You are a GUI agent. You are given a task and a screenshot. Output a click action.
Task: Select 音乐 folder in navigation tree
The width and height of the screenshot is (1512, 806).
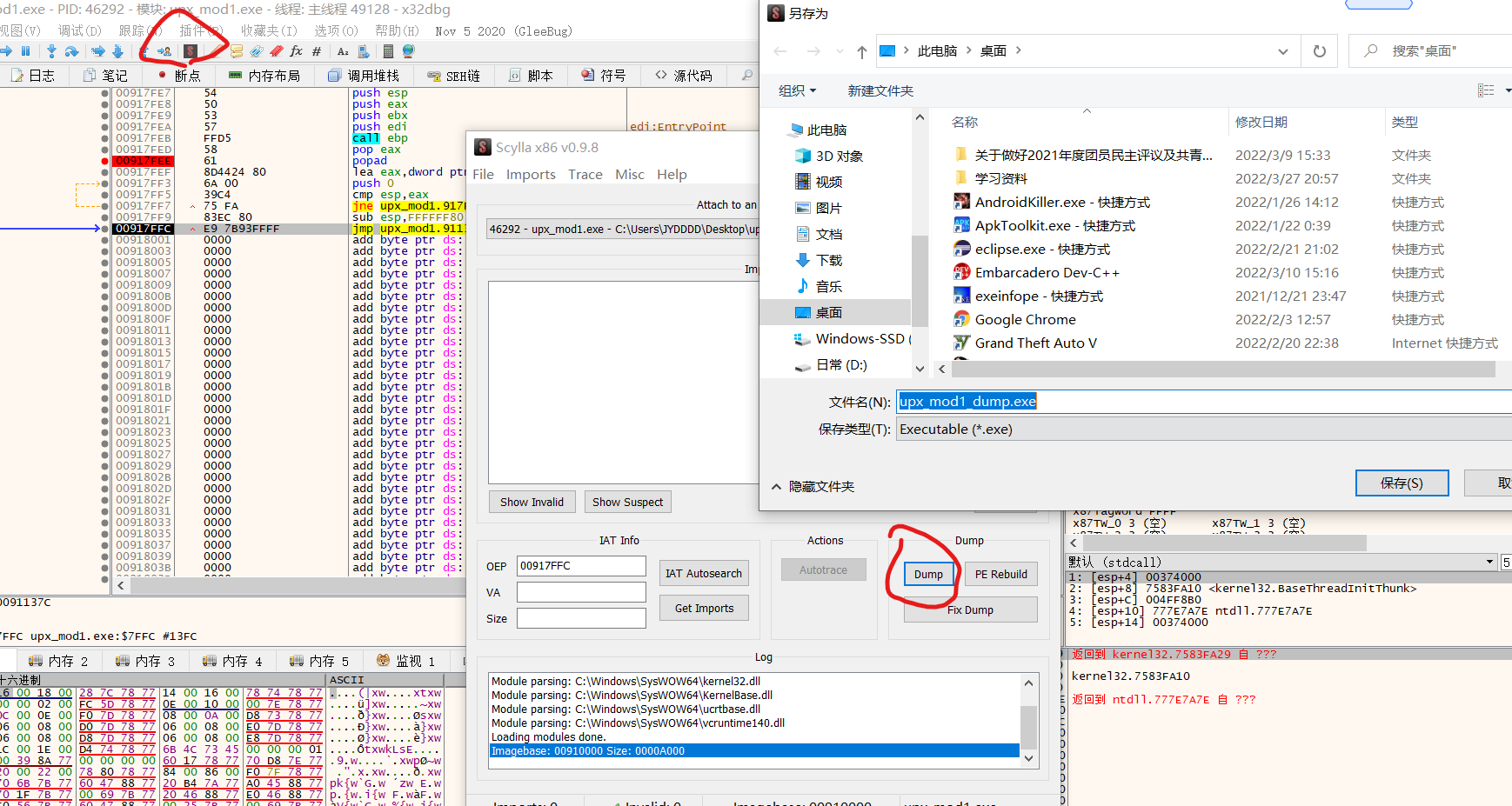tap(819, 286)
